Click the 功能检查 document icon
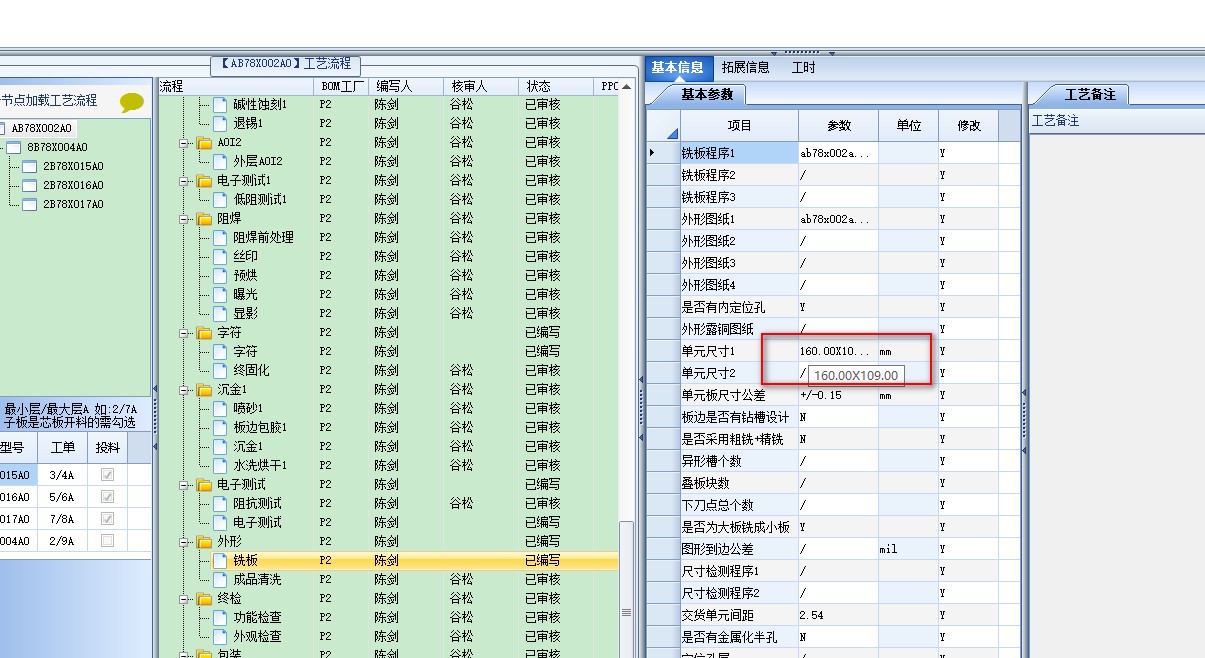 click(220, 618)
